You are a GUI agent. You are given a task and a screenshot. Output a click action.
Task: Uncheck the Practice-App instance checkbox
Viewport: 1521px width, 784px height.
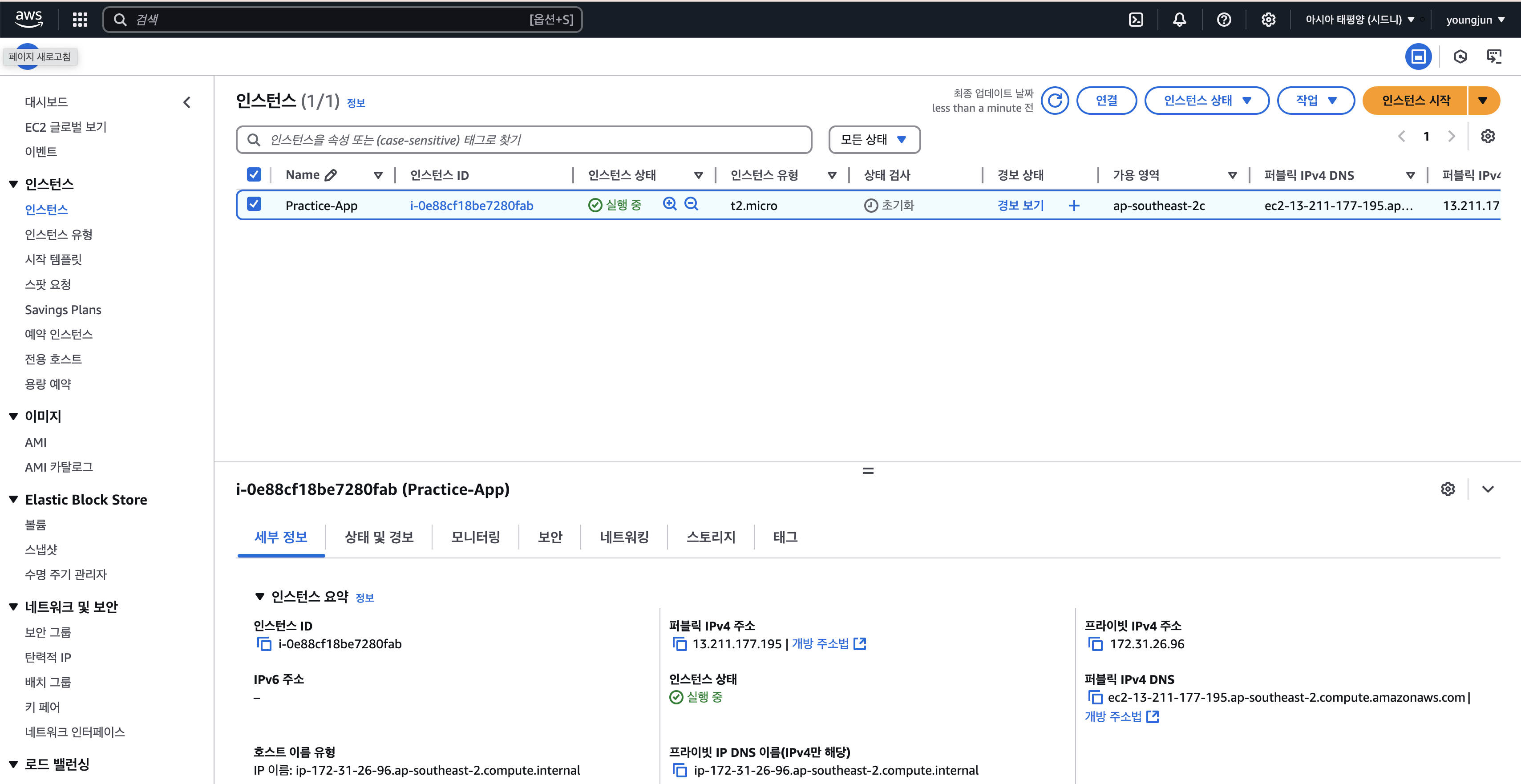(x=254, y=204)
